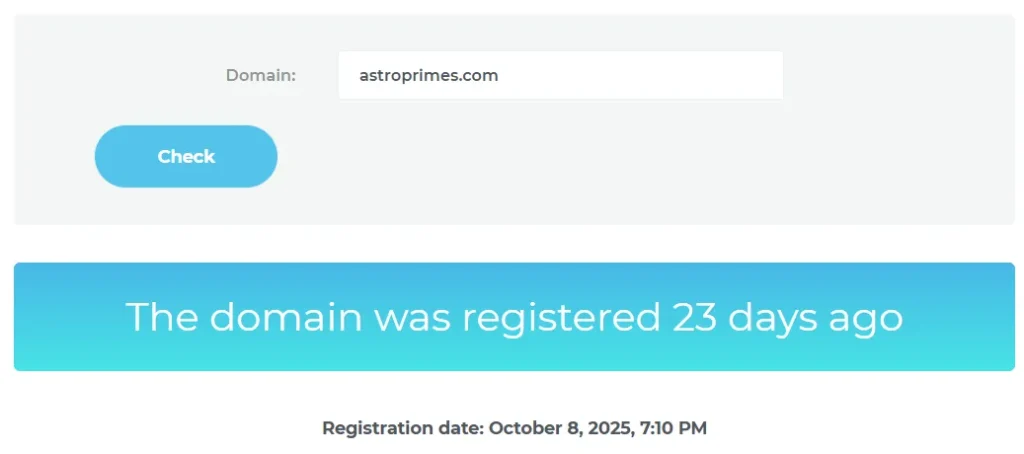Image resolution: width=1024 pixels, height=454 pixels.
Task: Click the astroprimes.com text in the field
Action: pyautogui.click(x=429, y=75)
